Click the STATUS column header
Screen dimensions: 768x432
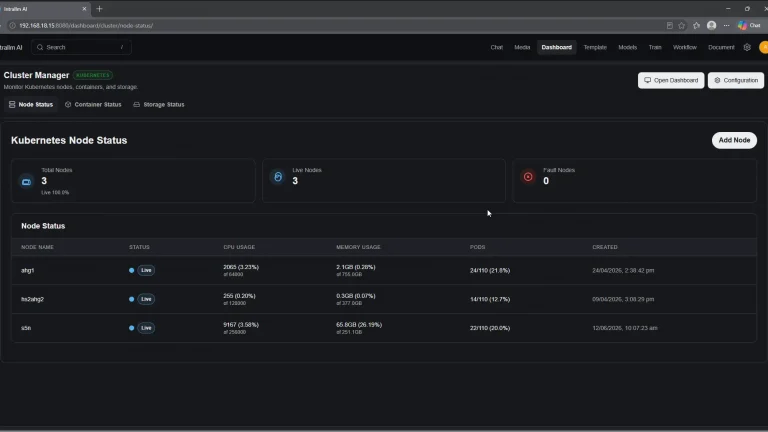tap(139, 247)
